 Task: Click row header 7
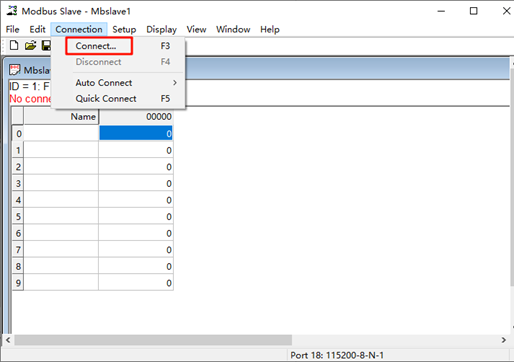point(18,250)
